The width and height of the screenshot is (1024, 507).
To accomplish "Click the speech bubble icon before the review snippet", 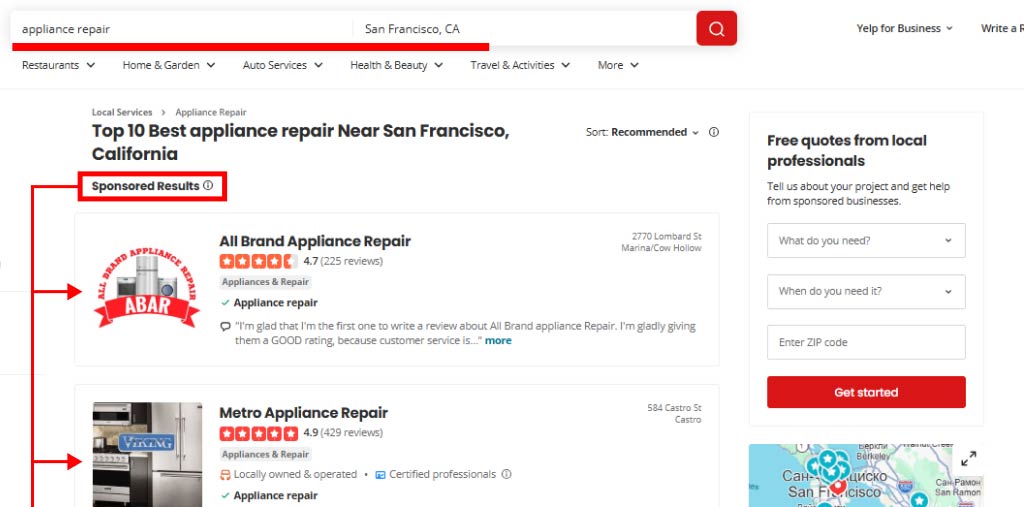I will point(225,326).
